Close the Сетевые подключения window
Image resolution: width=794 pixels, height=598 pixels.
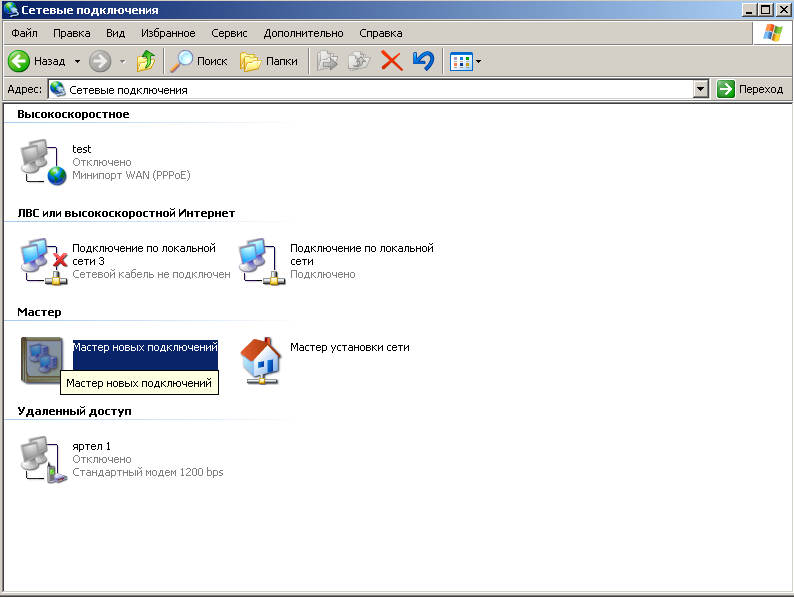click(783, 10)
